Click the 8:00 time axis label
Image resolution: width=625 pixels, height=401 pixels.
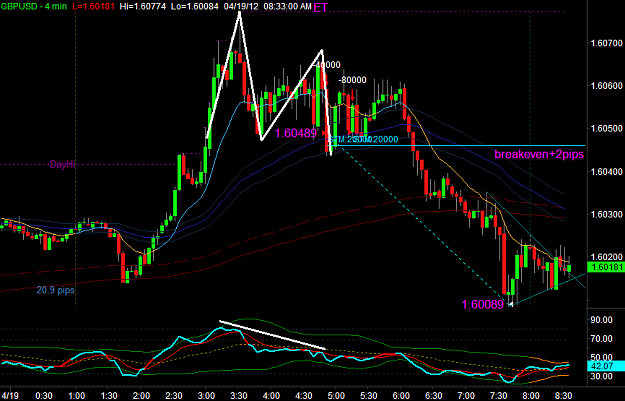tap(531, 395)
